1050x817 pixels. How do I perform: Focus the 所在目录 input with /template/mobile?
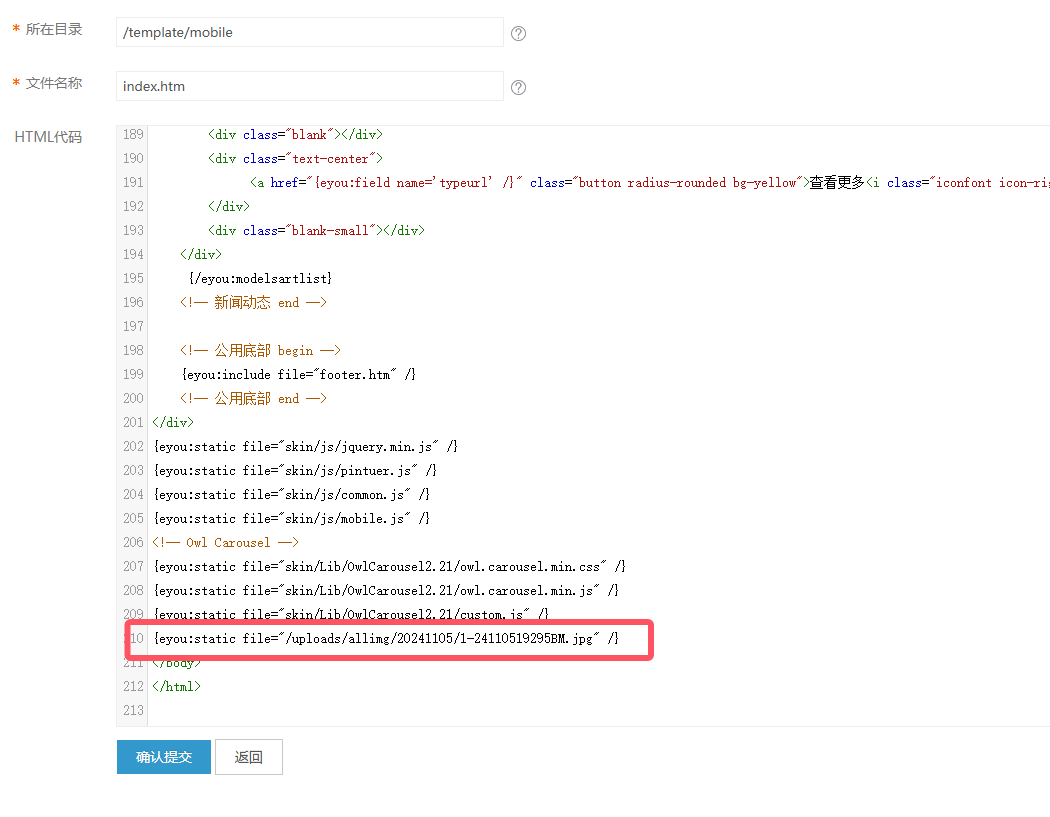coord(309,32)
